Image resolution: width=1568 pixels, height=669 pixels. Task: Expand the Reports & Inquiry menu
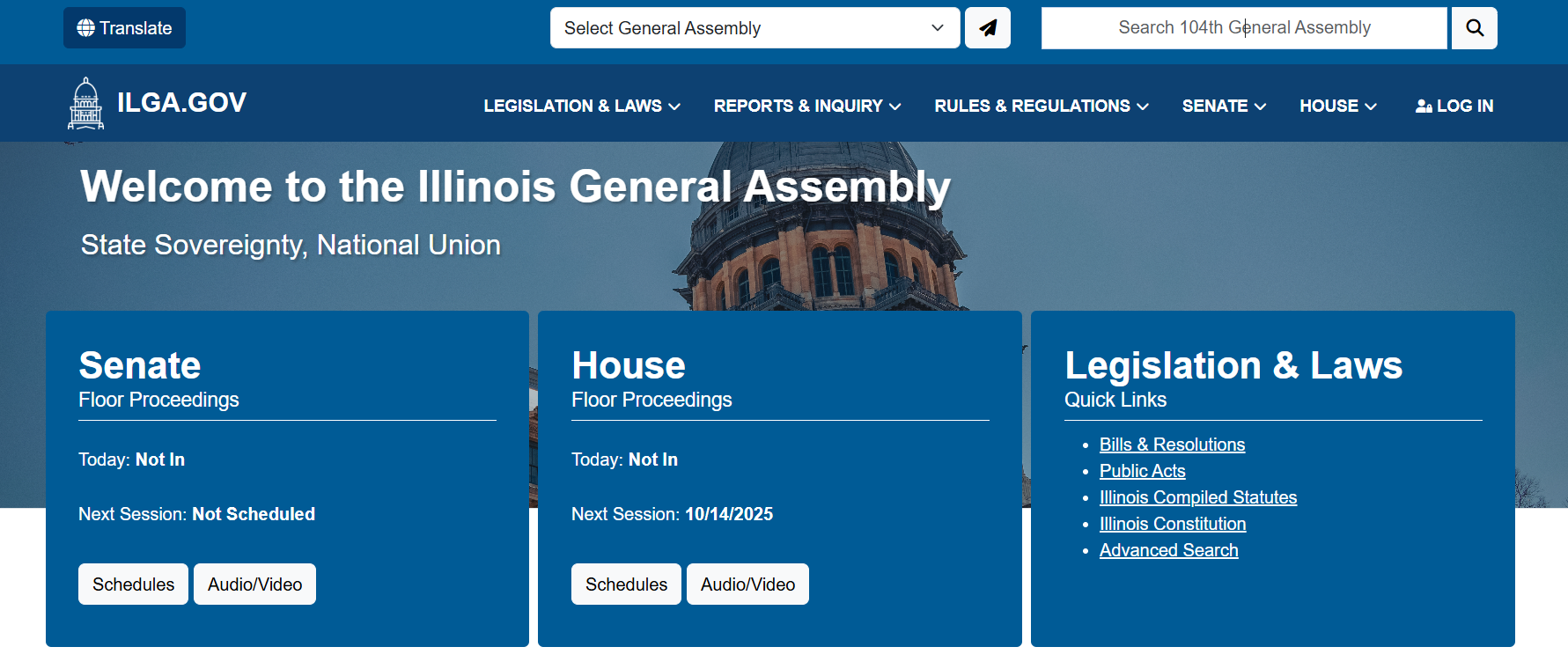pos(807,107)
